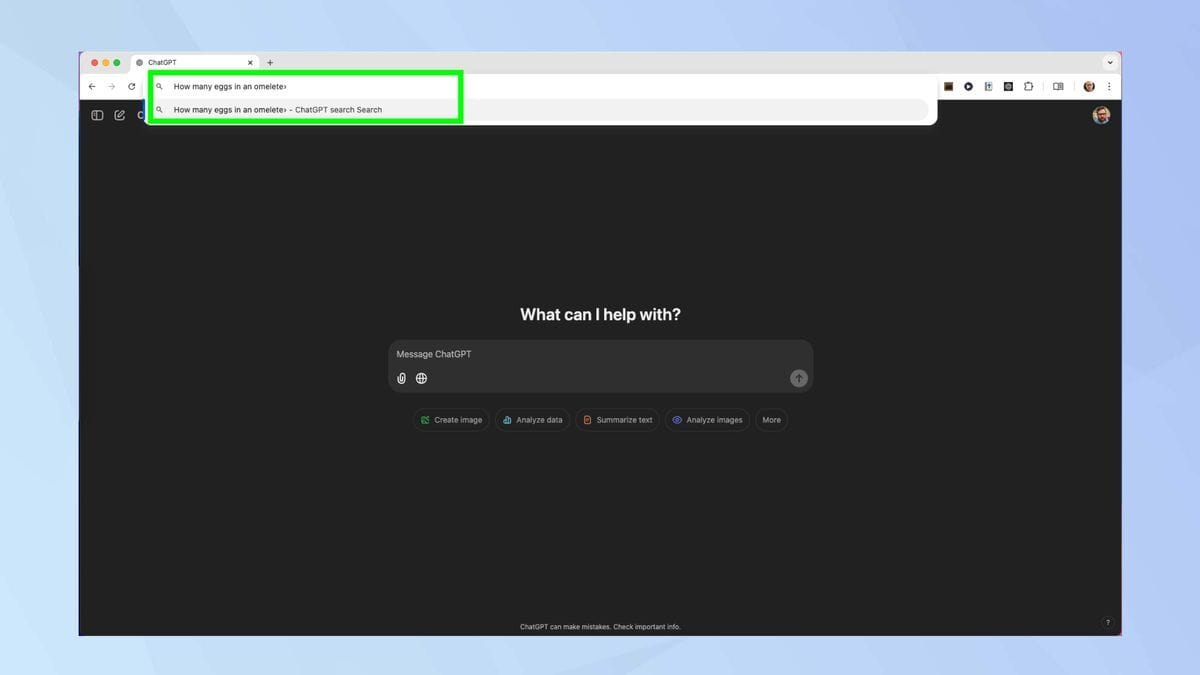This screenshot has height=675, width=1200.
Task: Enable web search via the globe icon
Action: [421, 378]
